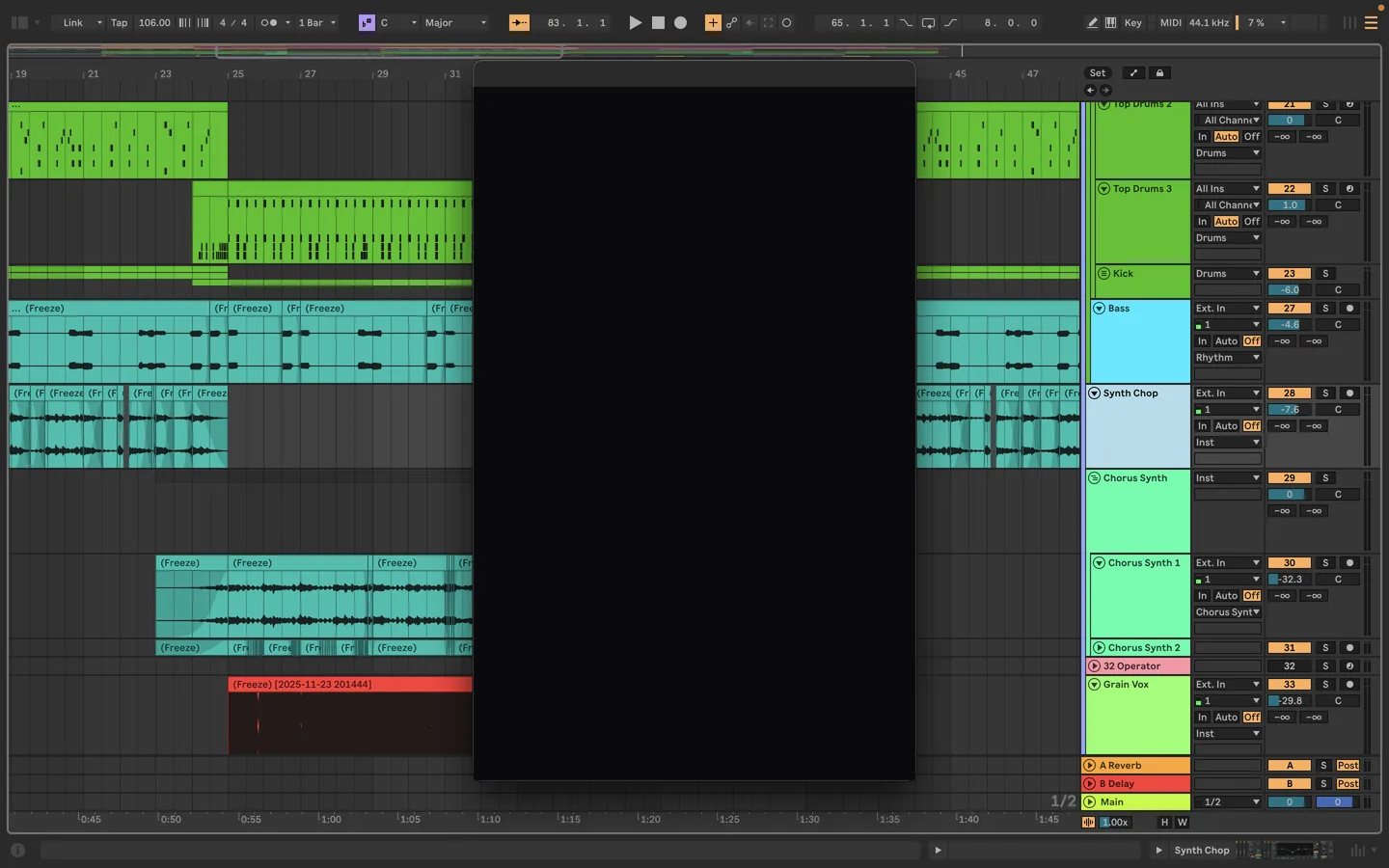Viewport: 1389px width, 868px height.
Task: Open the 1 Bar quantization menu
Action: [317, 22]
